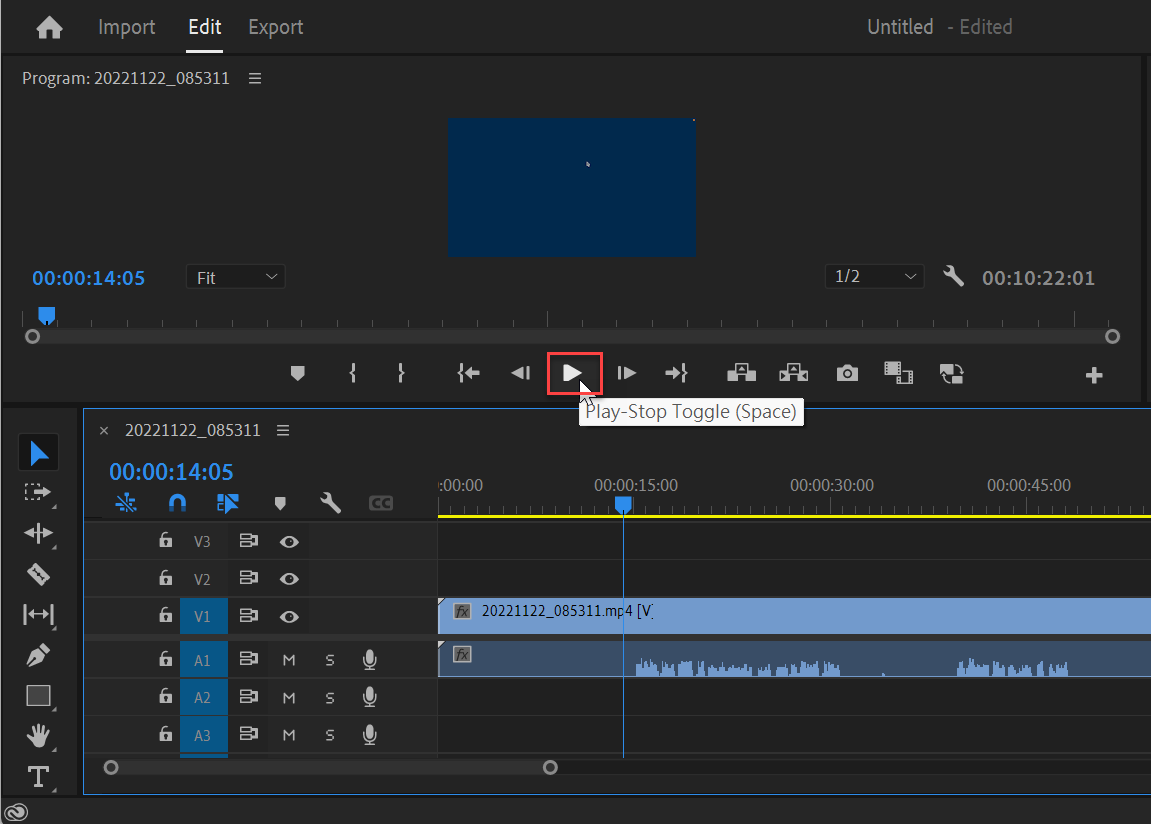Switch to the Export tab

[275, 27]
